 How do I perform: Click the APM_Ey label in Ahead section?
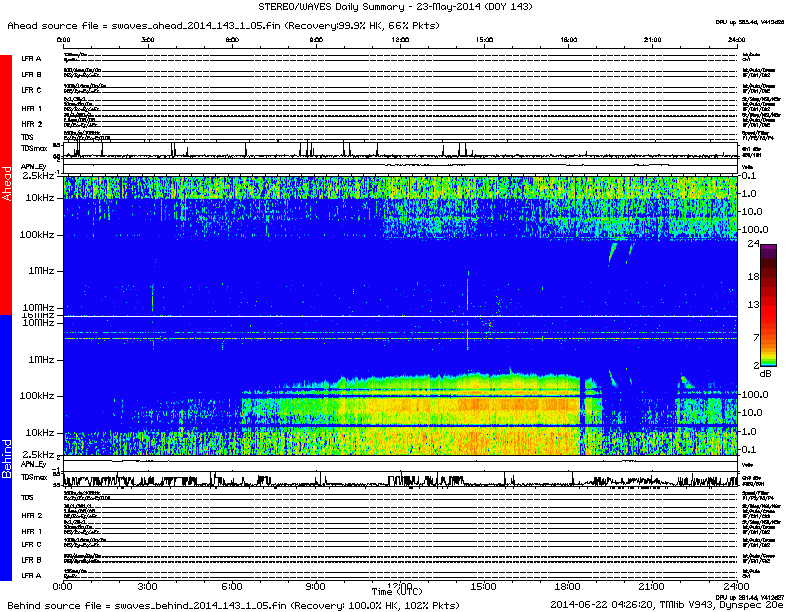pos(33,167)
